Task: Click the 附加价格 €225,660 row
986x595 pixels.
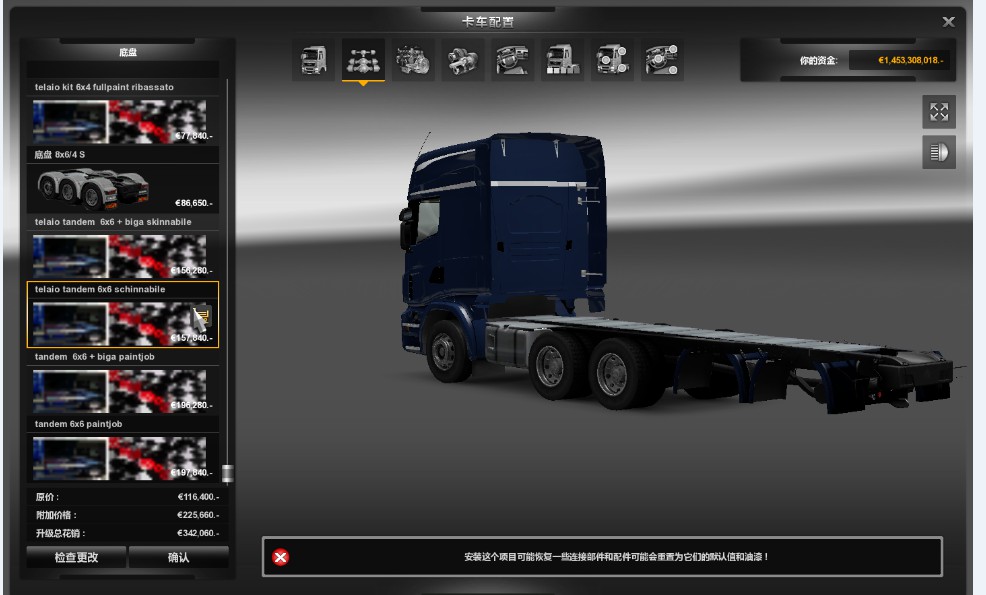Action: (128, 515)
